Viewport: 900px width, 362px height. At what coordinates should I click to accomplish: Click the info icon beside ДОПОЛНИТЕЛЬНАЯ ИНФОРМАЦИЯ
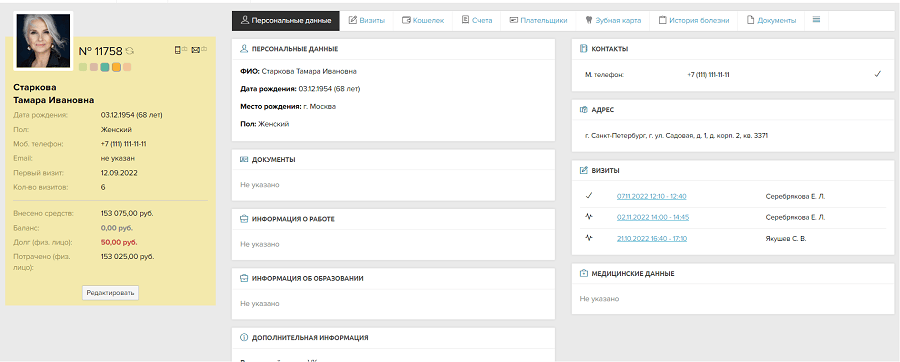point(244,338)
